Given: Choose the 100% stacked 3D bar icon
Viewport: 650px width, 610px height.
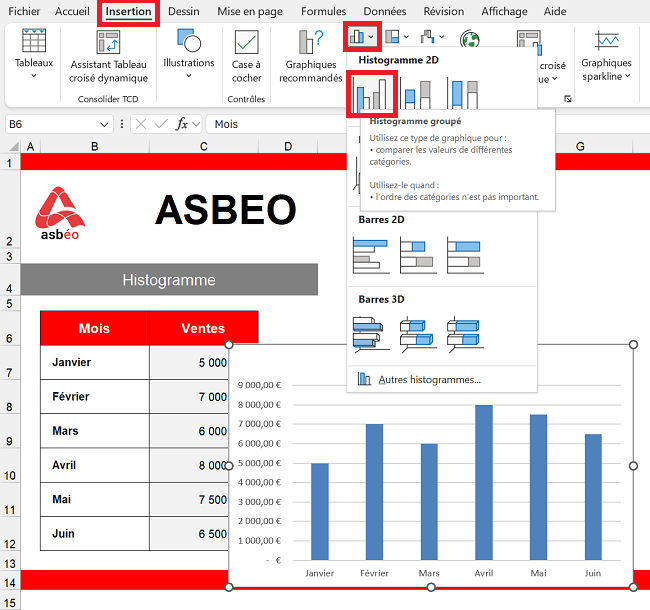Looking at the screenshot, I should [x=464, y=333].
